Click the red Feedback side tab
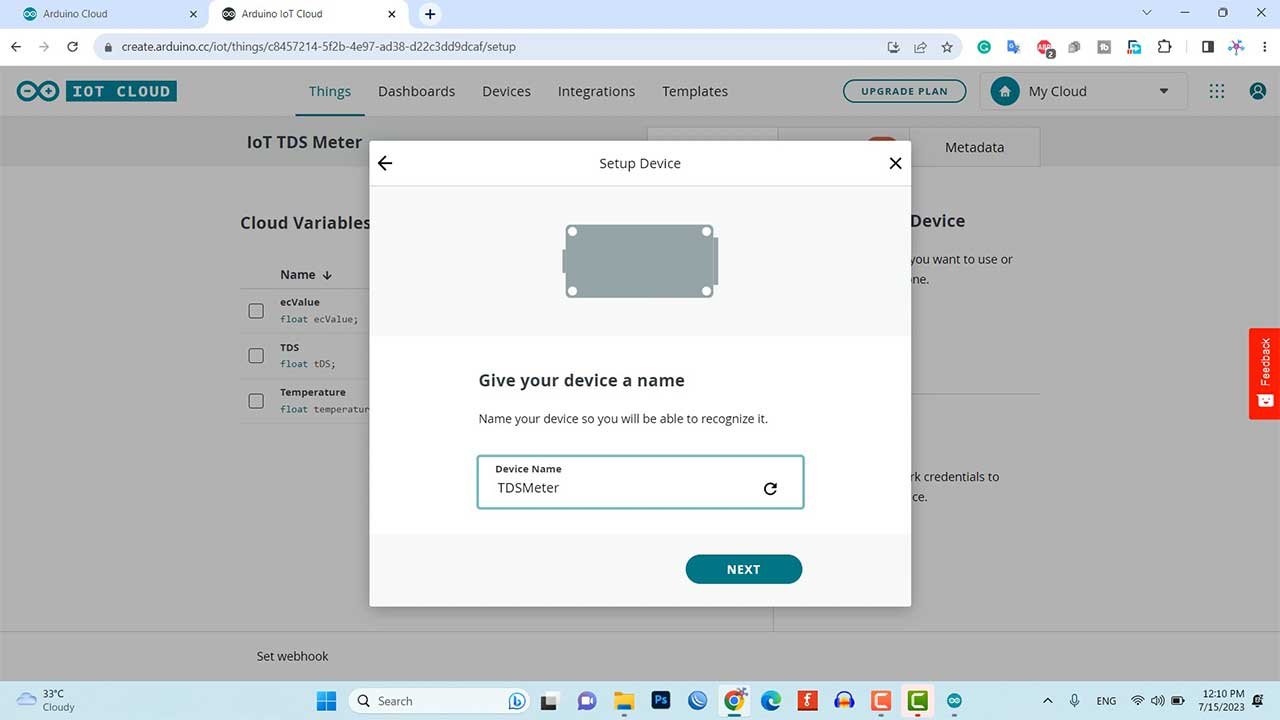1280x720 pixels. coord(1264,373)
